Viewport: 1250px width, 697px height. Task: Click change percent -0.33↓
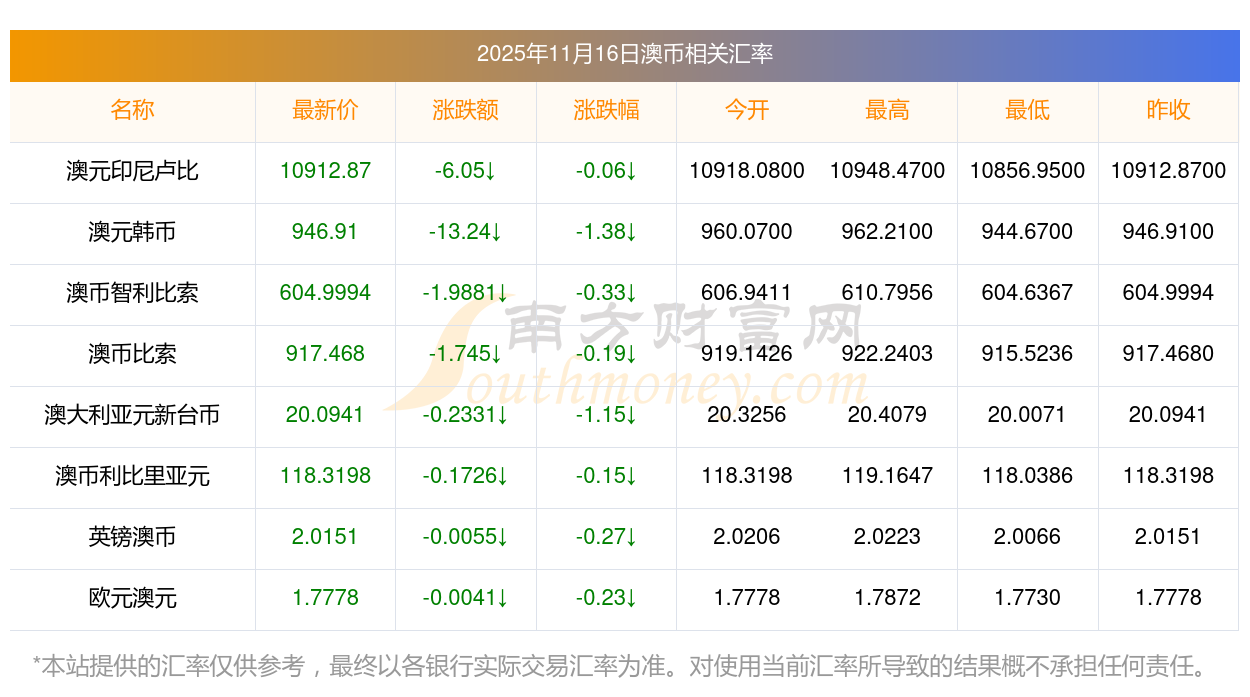click(606, 293)
